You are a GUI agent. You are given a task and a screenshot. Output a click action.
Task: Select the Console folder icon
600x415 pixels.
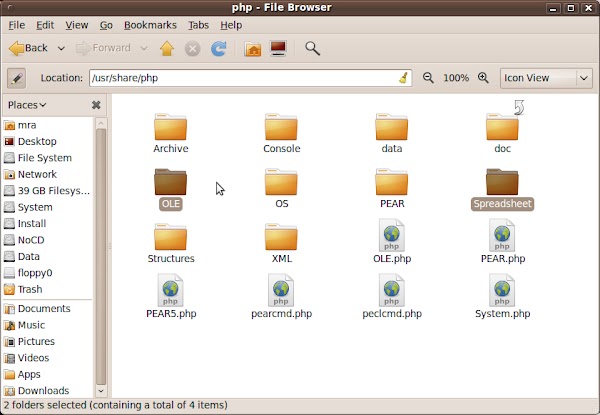point(281,127)
